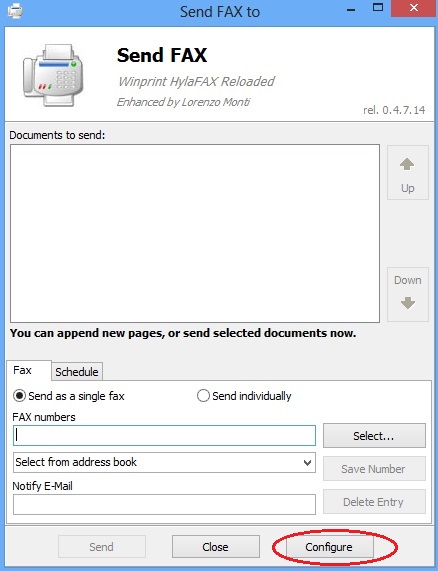Focus the FAX numbers input field

click(x=164, y=436)
